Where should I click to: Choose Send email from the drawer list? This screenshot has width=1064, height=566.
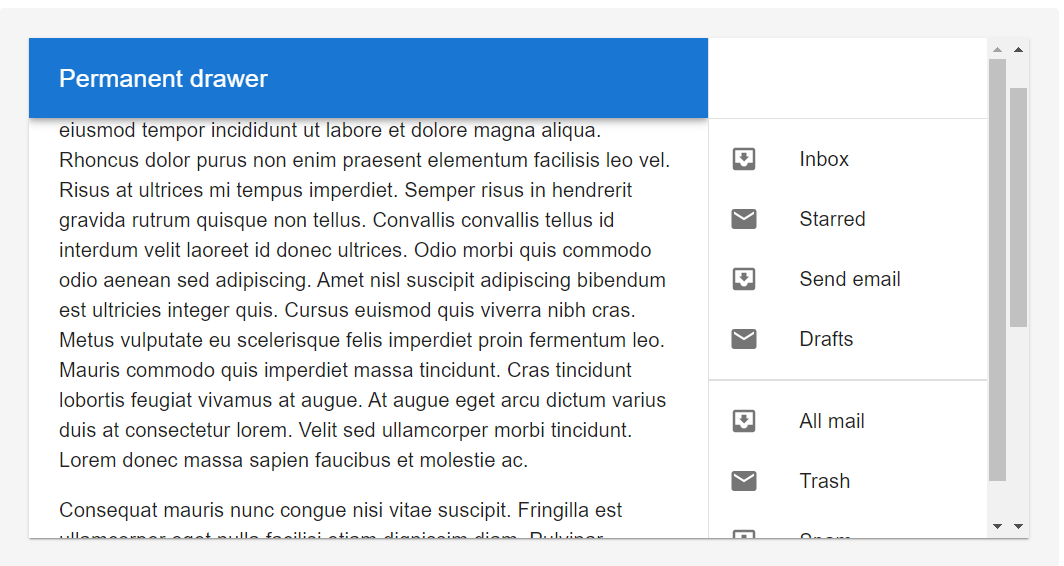(848, 279)
